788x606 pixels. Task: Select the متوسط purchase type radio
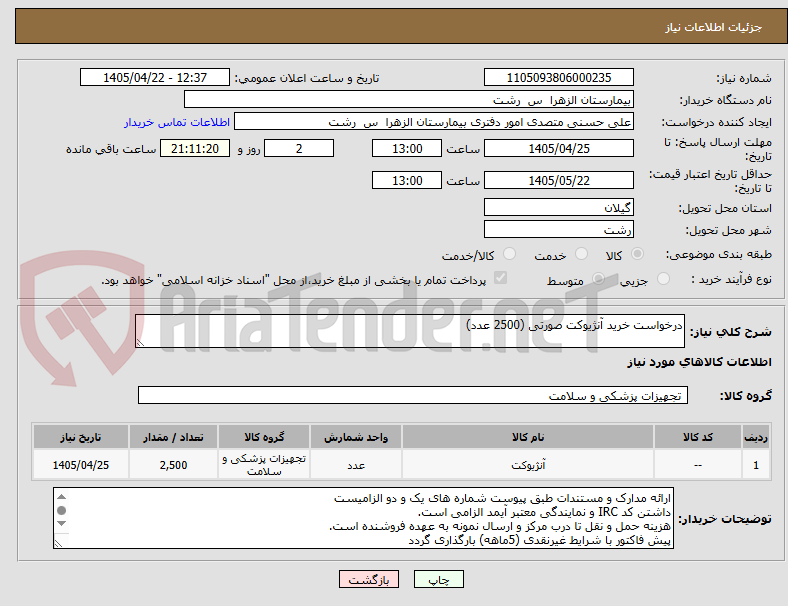pyautogui.click(x=598, y=278)
